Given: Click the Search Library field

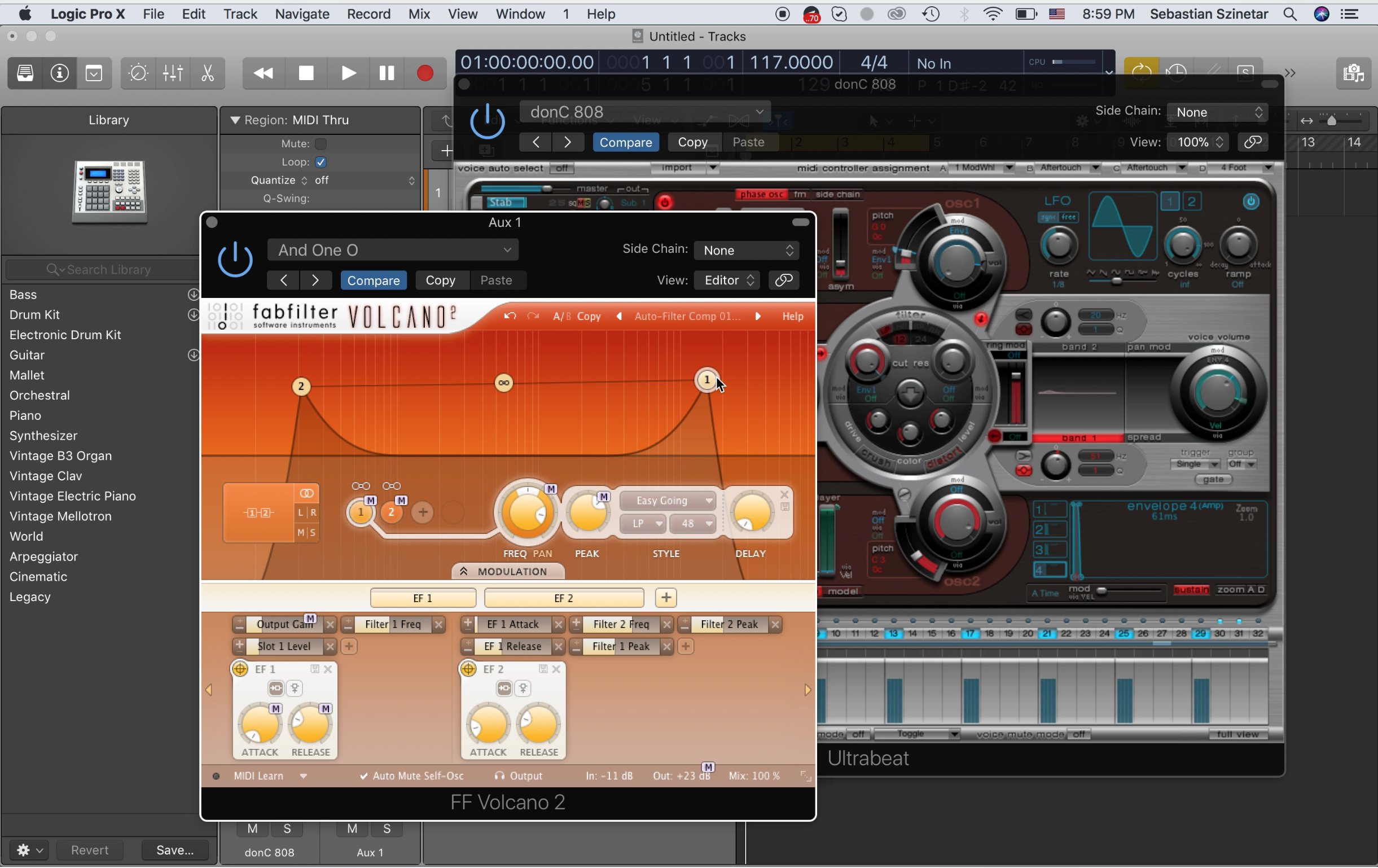Looking at the screenshot, I should click(103, 269).
